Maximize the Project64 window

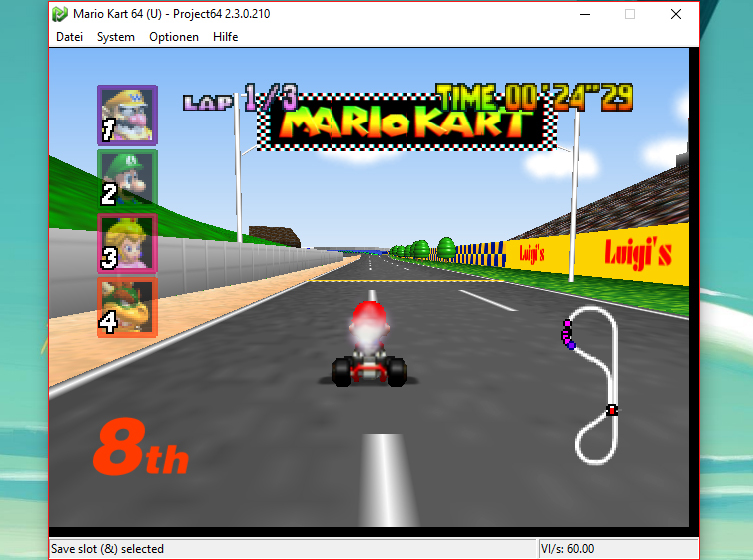(630, 14)
